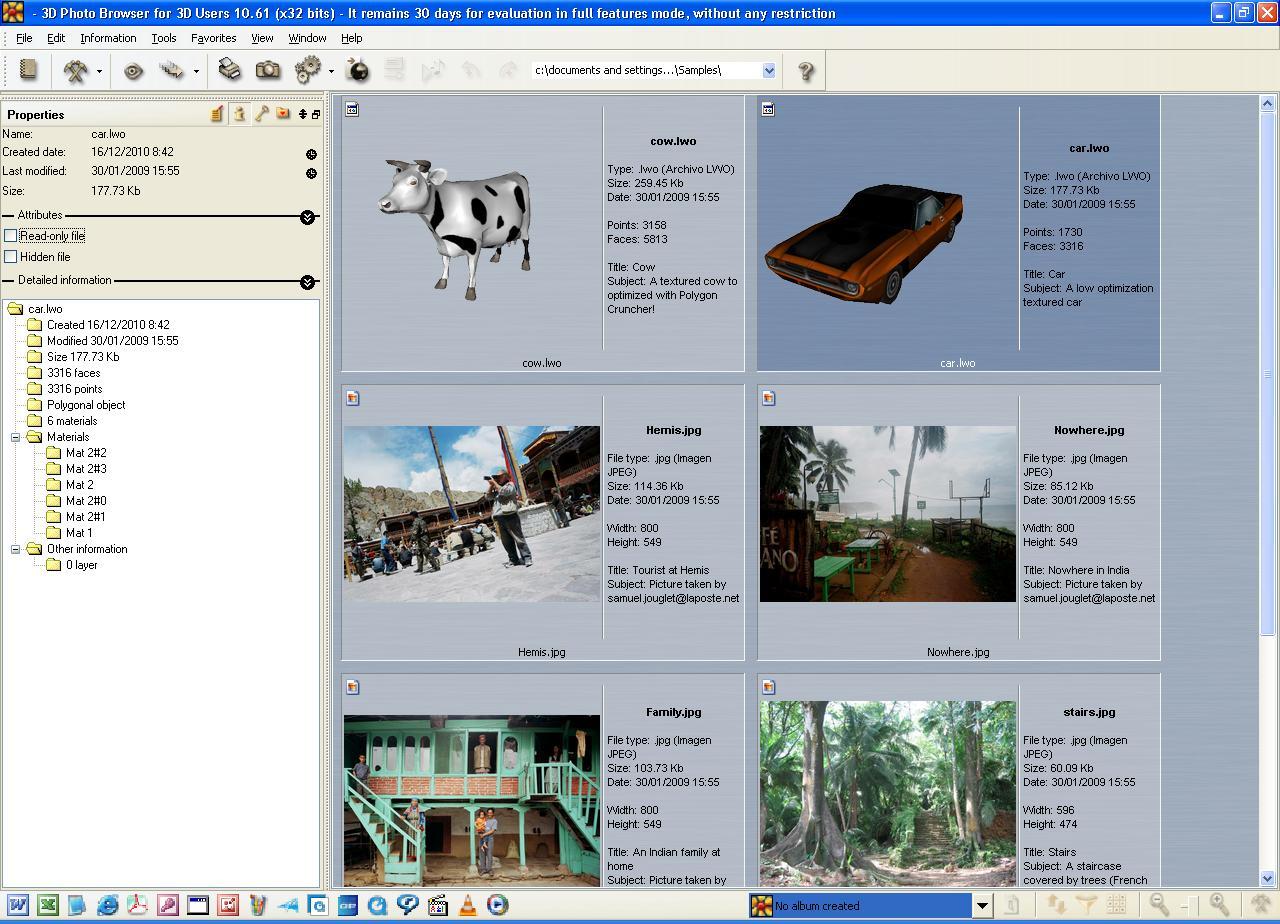
Task: Select the '0 layer' tree item
Action: point(82,565)
